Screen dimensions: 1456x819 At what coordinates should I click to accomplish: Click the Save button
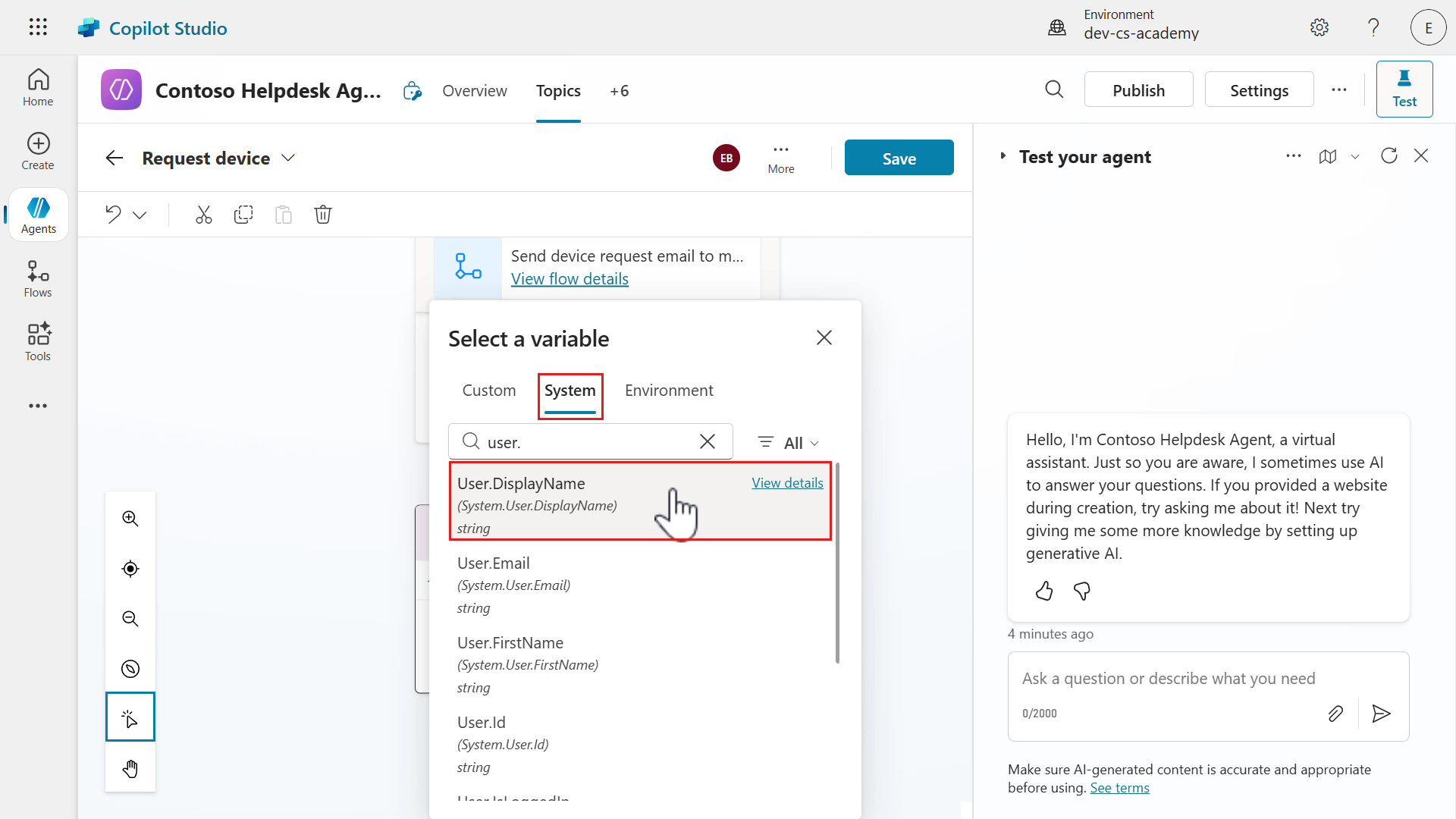(899, 158)
